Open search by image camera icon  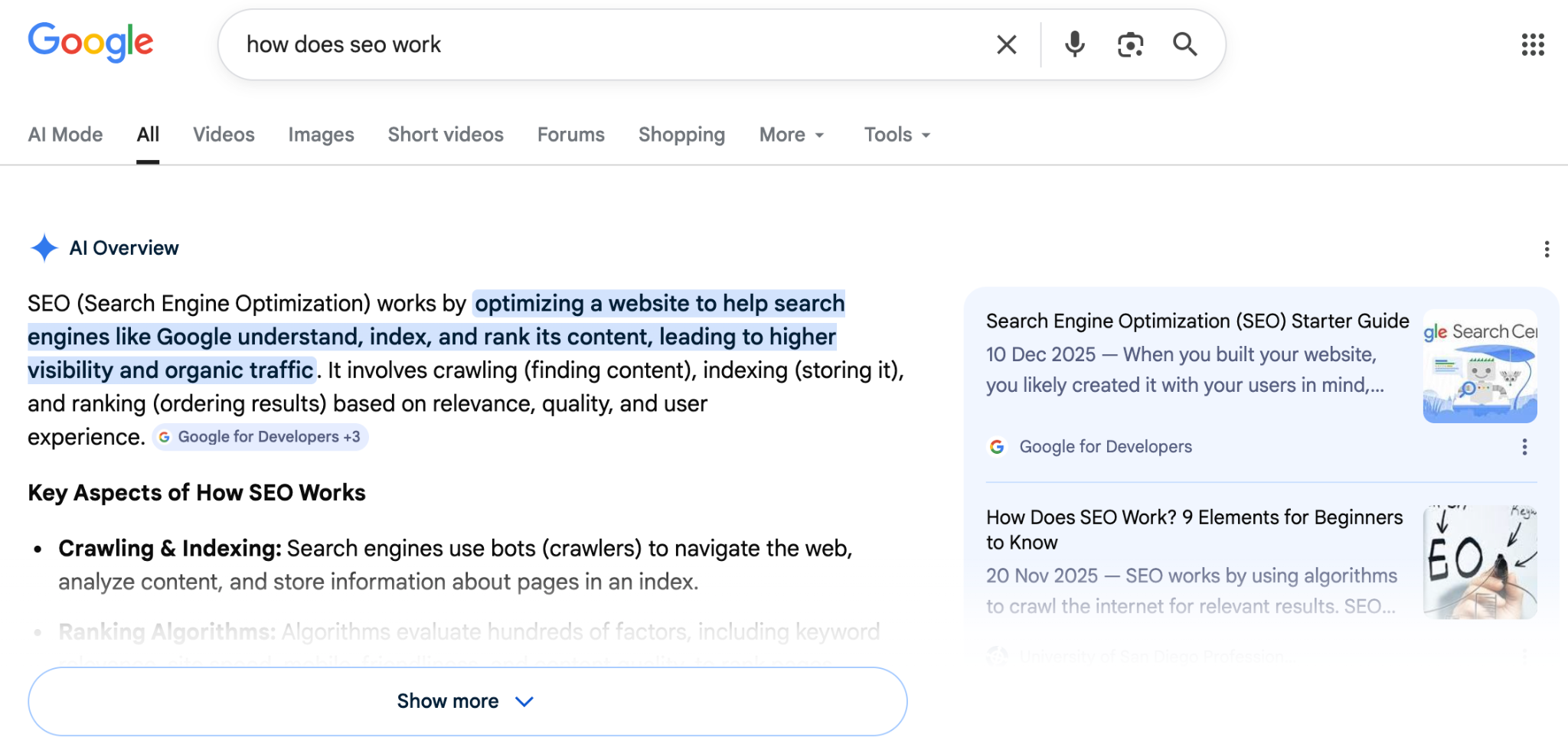1130,44
